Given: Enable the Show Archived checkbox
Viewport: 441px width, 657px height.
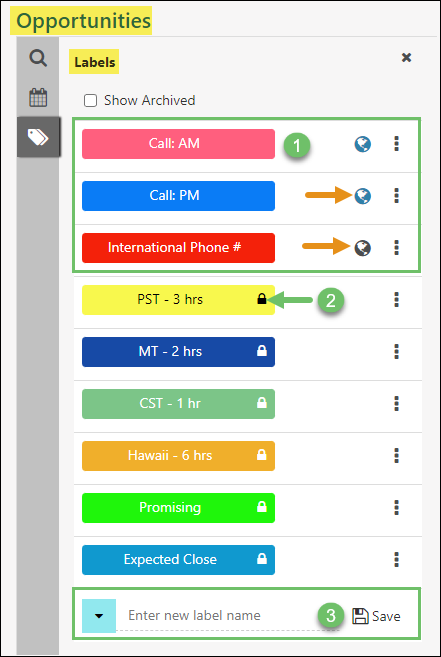Looking at the screenshot, I should click(x=91, y=101).
